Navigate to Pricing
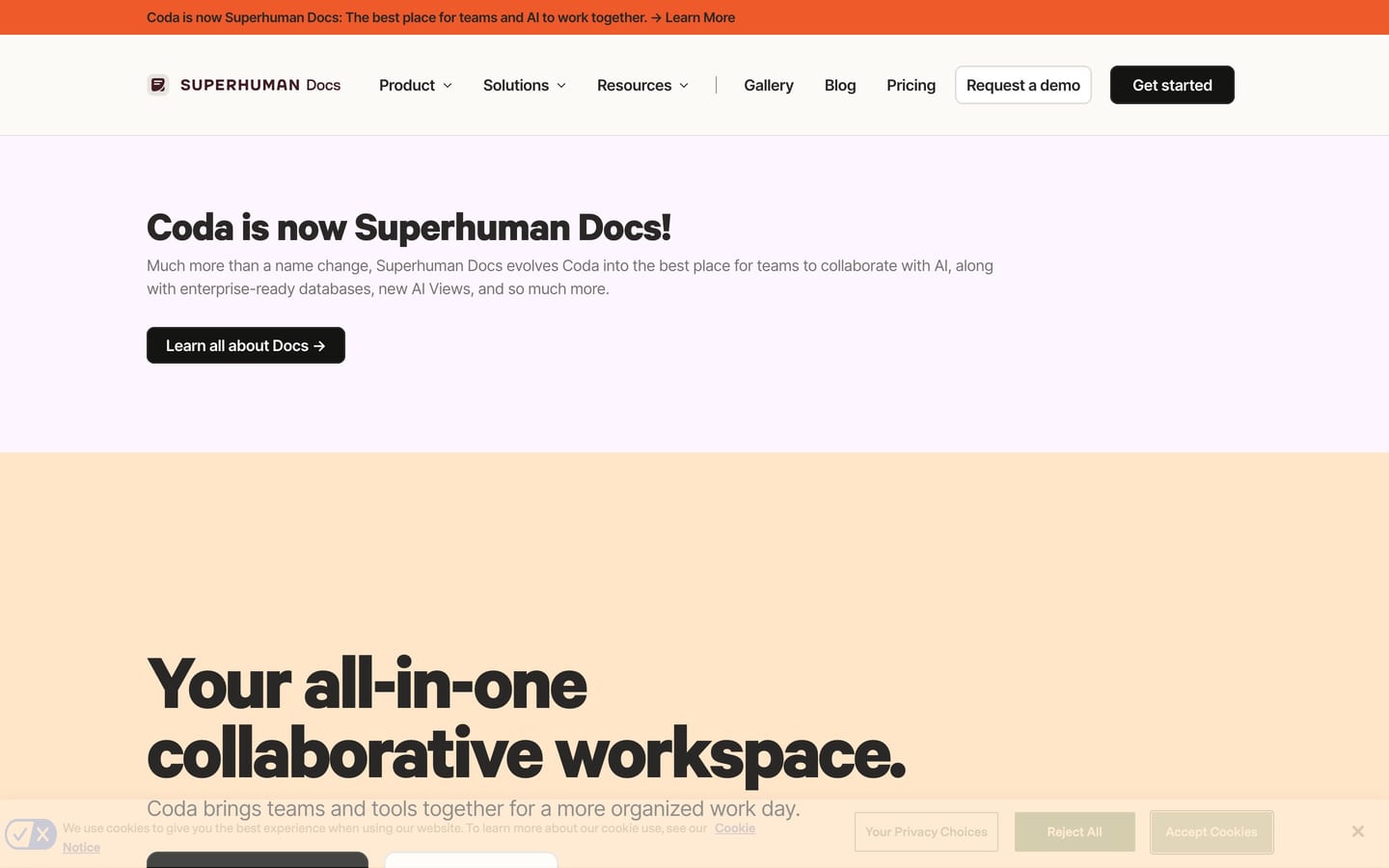This screenshot has width=1389, height=868. tap(911, 85)
